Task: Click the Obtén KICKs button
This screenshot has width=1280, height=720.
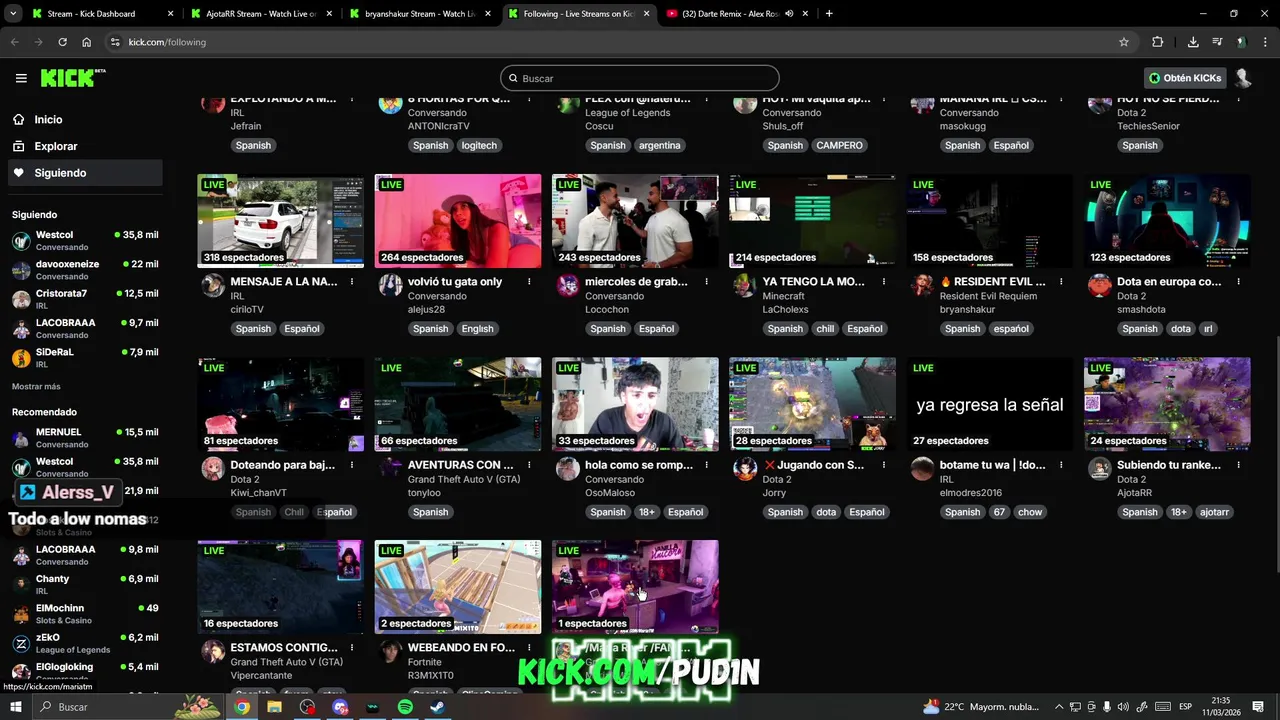Action: tap(1185, 78)
